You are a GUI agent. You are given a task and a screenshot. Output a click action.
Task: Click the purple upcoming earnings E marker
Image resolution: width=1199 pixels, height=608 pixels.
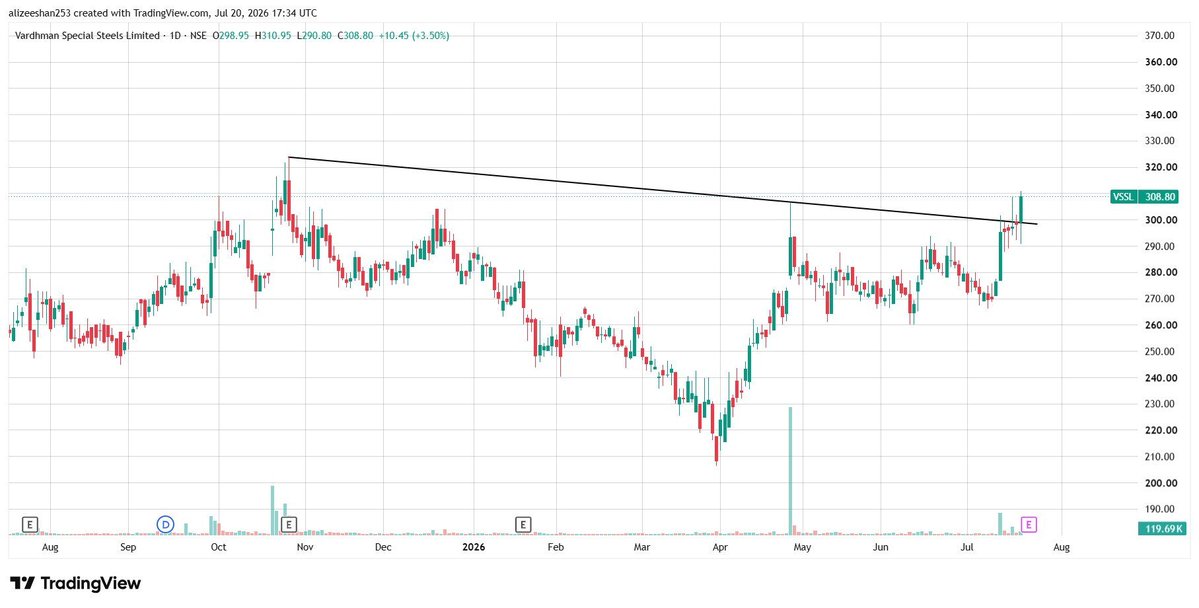[x=1029, y=525]
